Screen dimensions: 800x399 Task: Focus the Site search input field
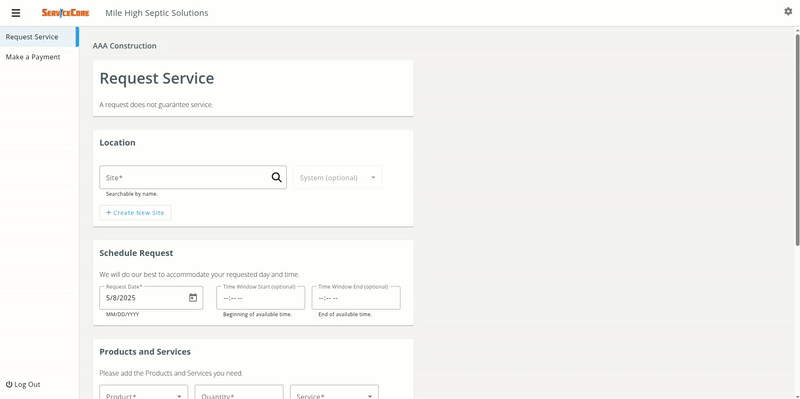coord(193,177)
